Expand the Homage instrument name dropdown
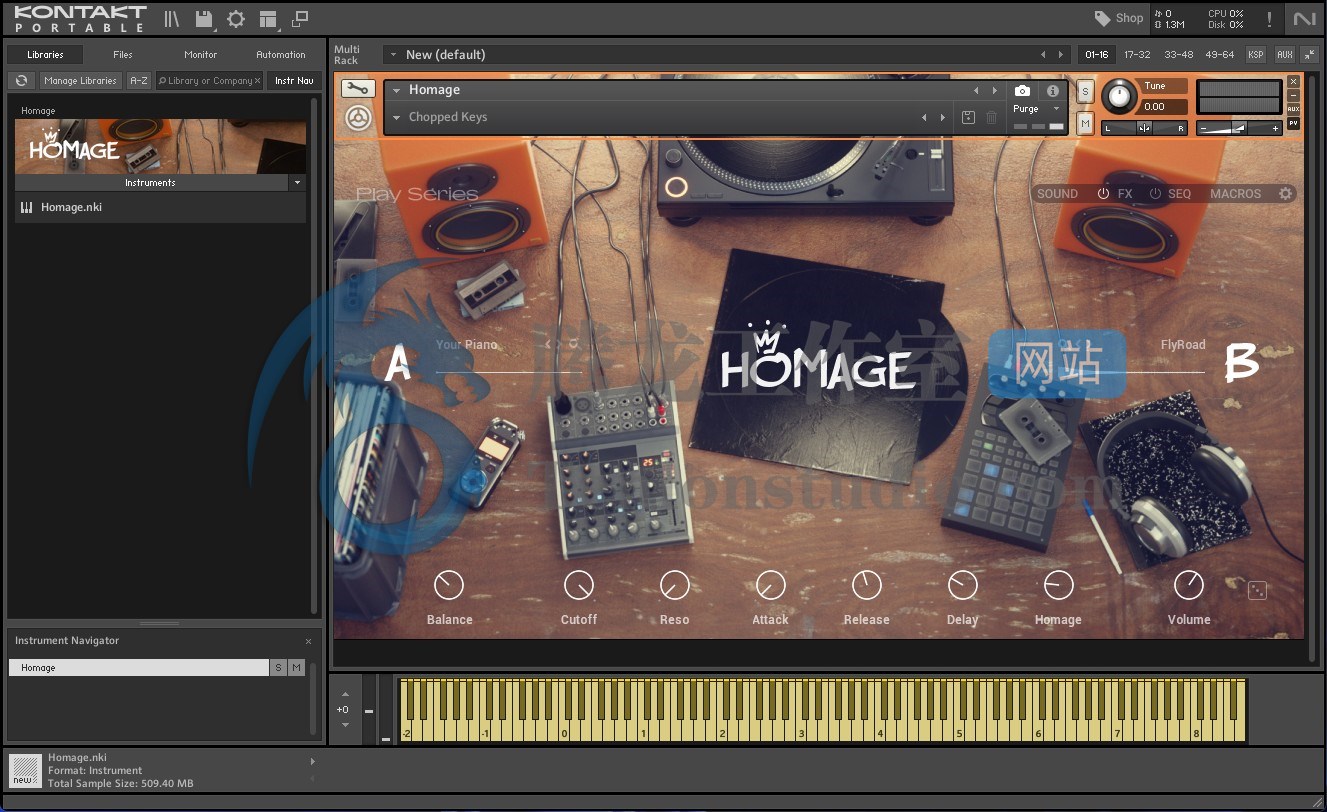The image size is (1327, 812). [x=397, y=90]
